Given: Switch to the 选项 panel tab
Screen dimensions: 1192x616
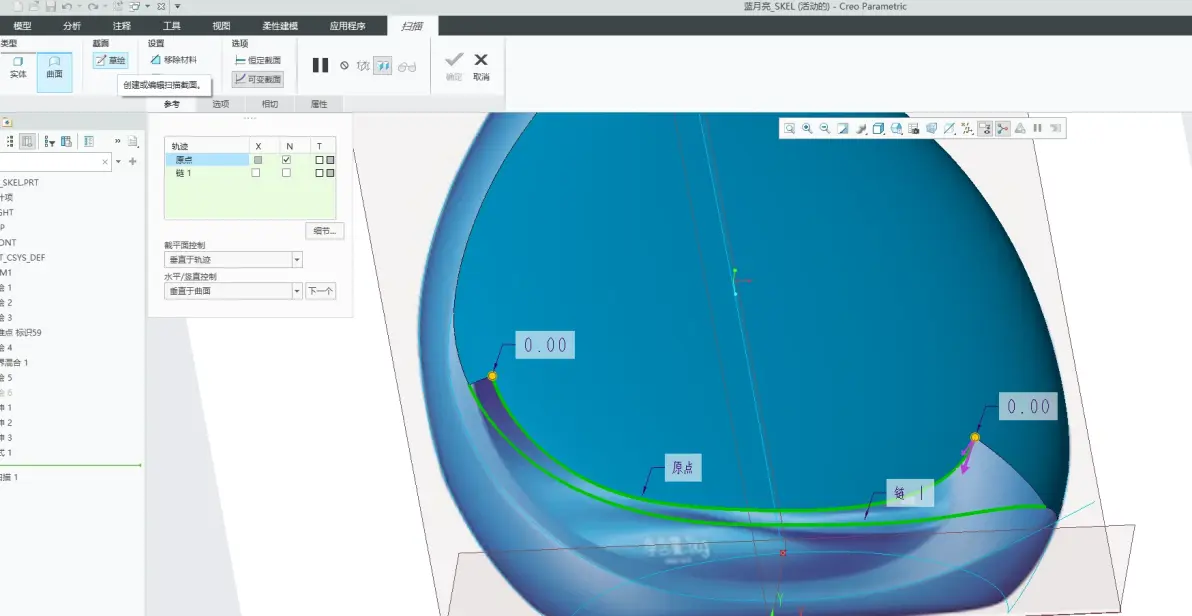Looking at the screenshot, I should coord(220,104).
